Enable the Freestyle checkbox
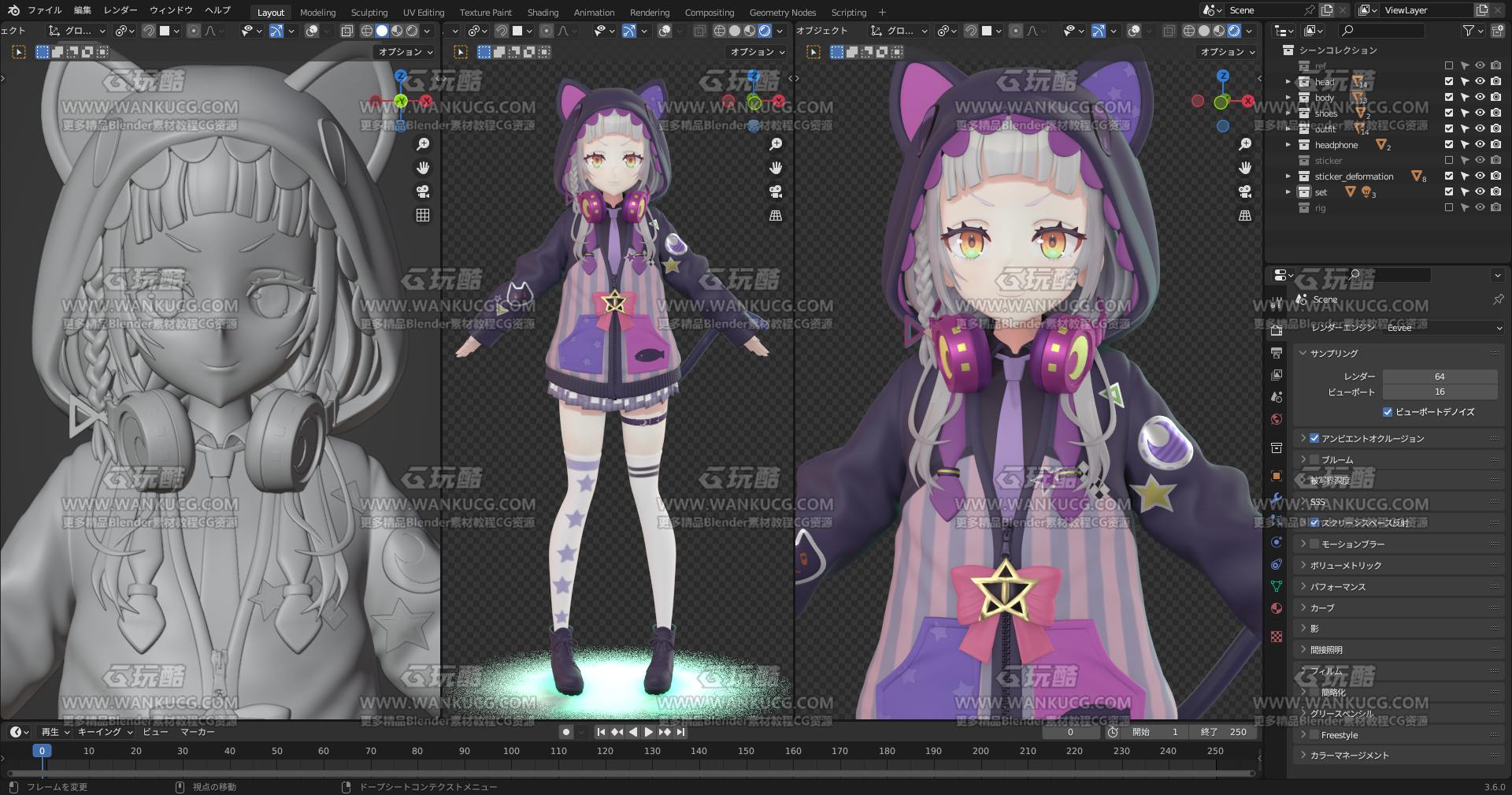The height and width of the screenshot is (795, 1512). click(x=1314, y=735)
